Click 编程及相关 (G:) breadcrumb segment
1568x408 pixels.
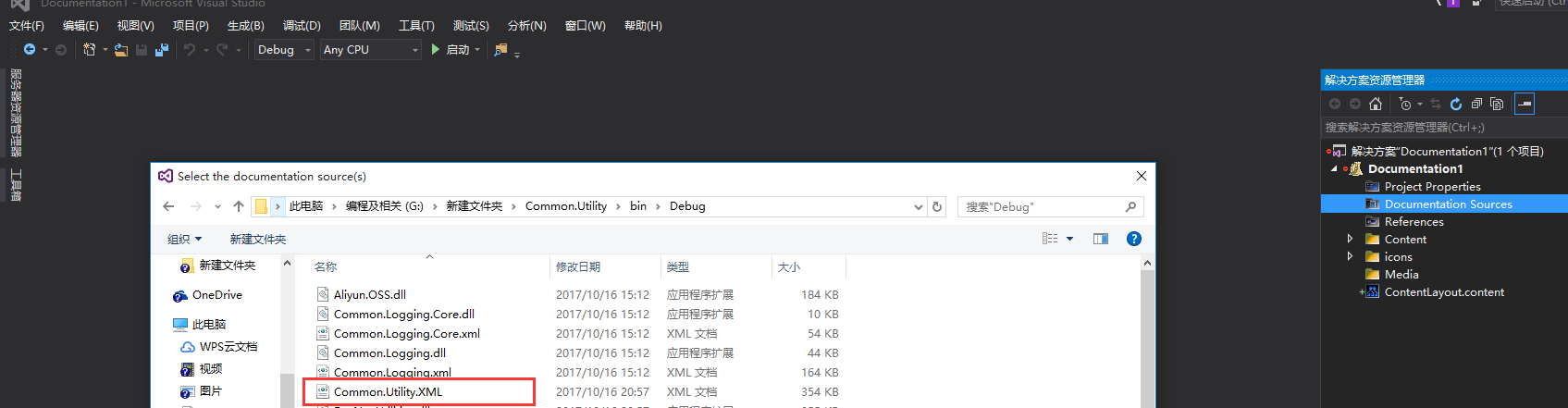click(384, 206)
